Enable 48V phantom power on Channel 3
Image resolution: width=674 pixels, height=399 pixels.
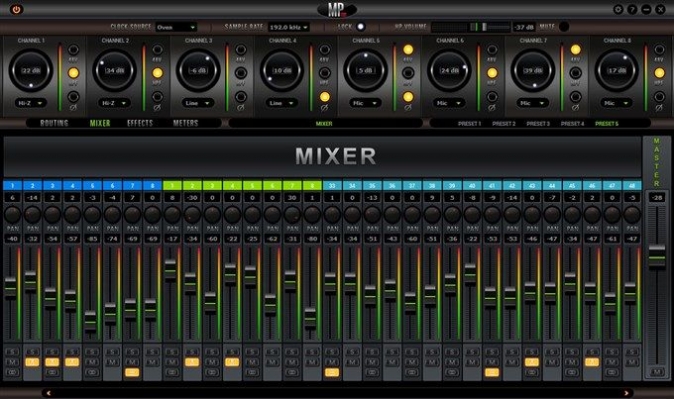click(x=241, y=49)
